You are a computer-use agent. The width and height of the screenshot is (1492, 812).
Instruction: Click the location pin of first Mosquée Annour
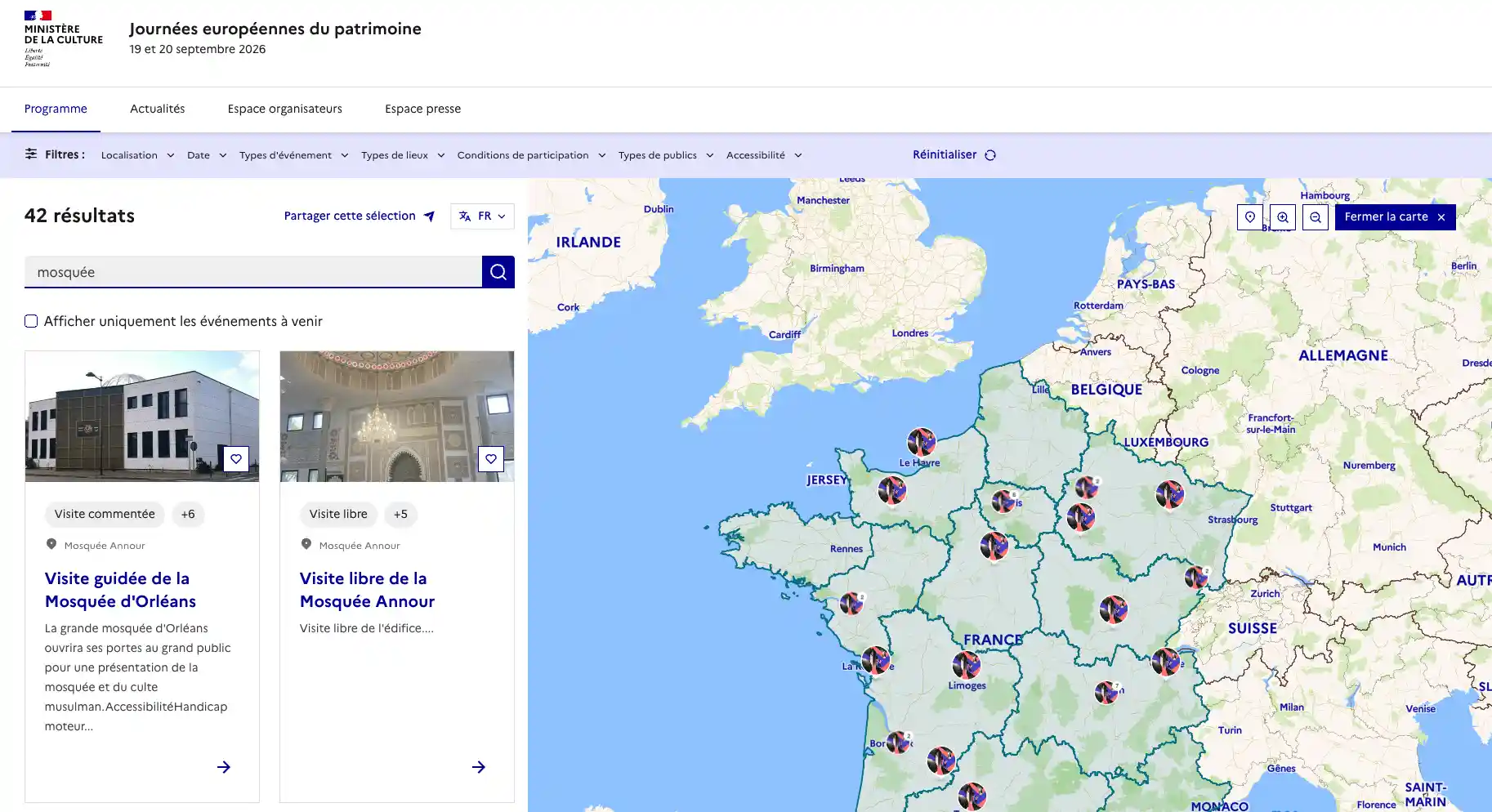click(51, 544)
